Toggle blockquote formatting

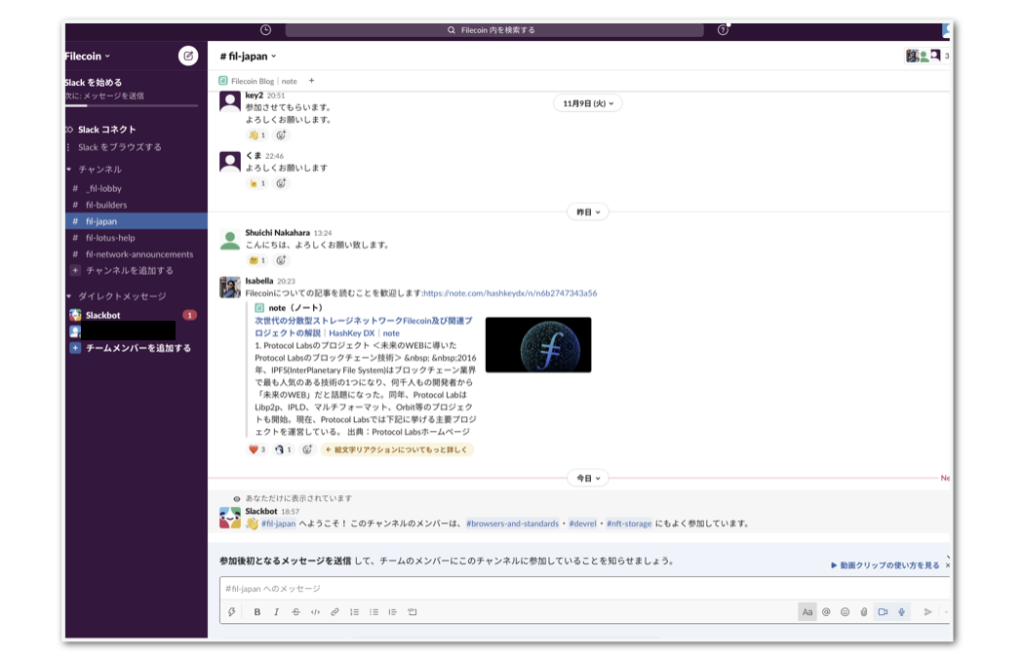tap(392, 612)
